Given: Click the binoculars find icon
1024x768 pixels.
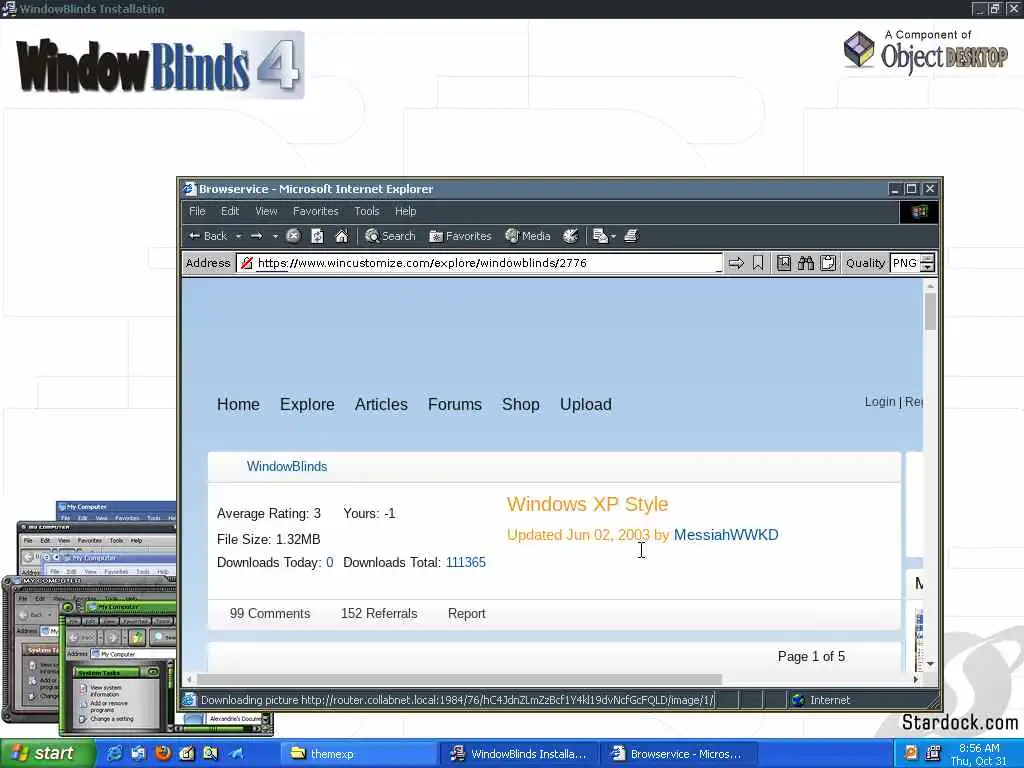Looking at the screenshot, I should (x=806, y=263).
